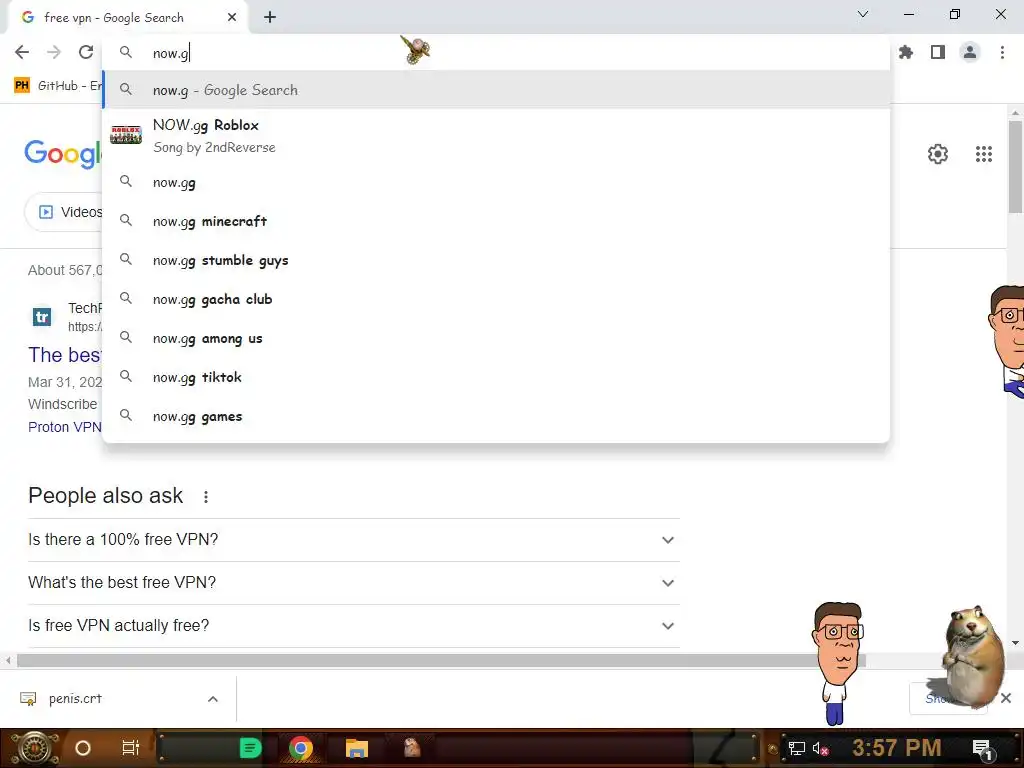Click the tr favicon of the search result
This screenshot has height=768, width=1024.
coord(42,317)
